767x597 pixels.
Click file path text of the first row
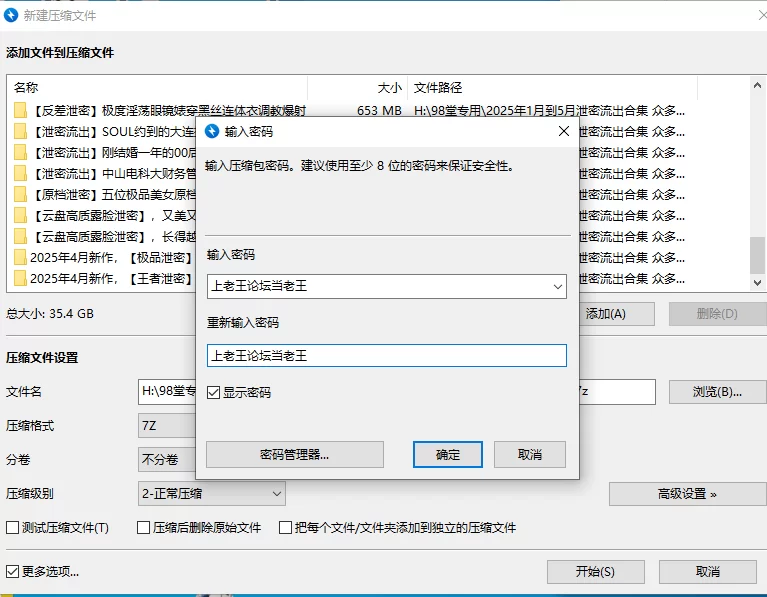click(549, 111)
